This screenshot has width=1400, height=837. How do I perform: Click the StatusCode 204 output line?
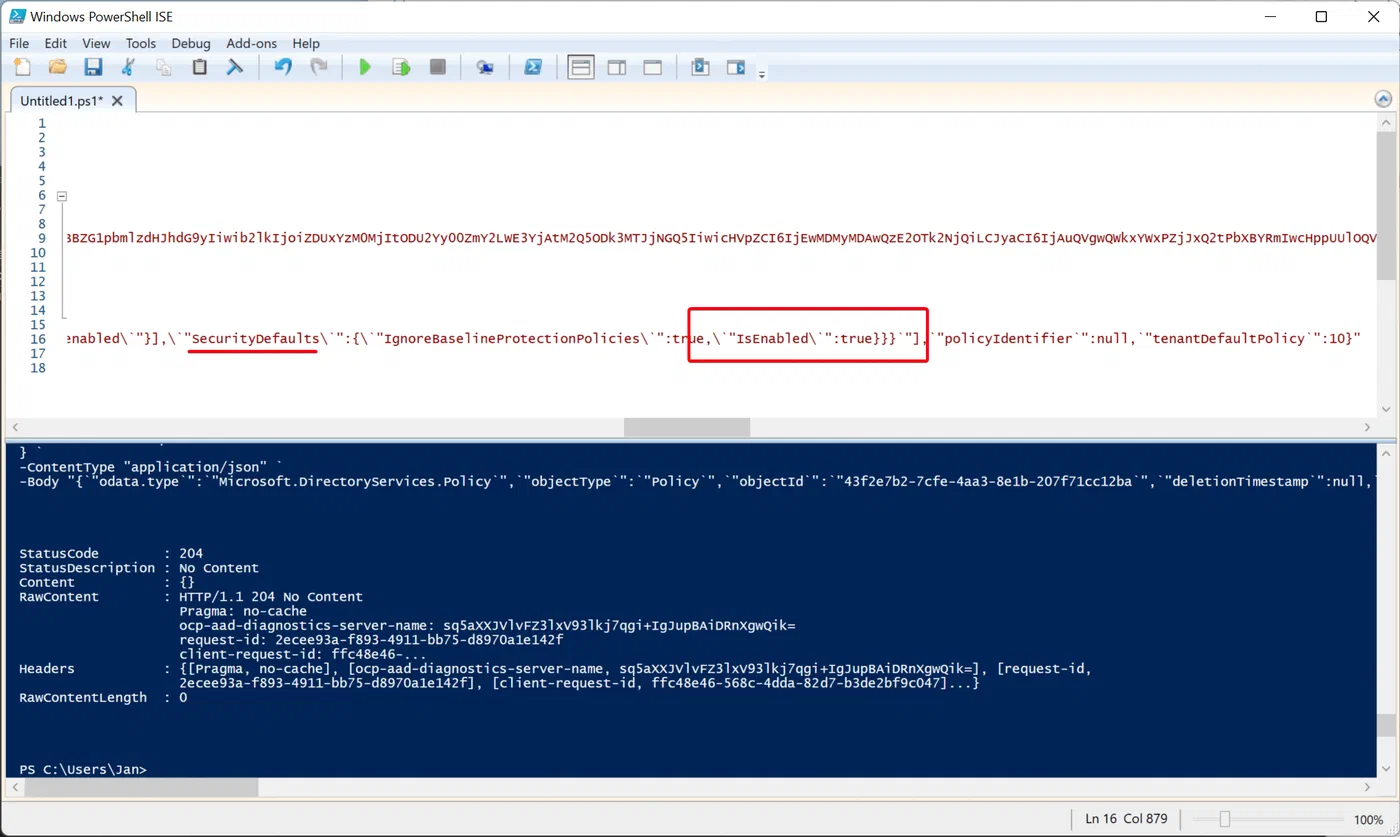(x=111, y=553)
